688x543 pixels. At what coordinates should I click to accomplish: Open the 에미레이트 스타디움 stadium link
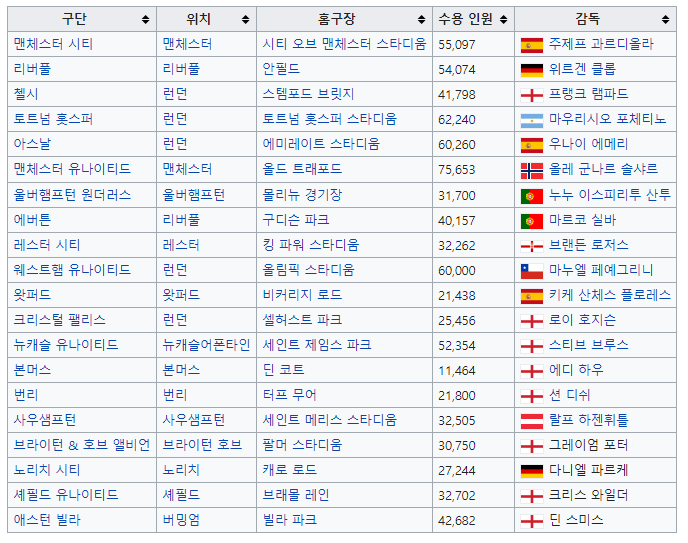321,144
